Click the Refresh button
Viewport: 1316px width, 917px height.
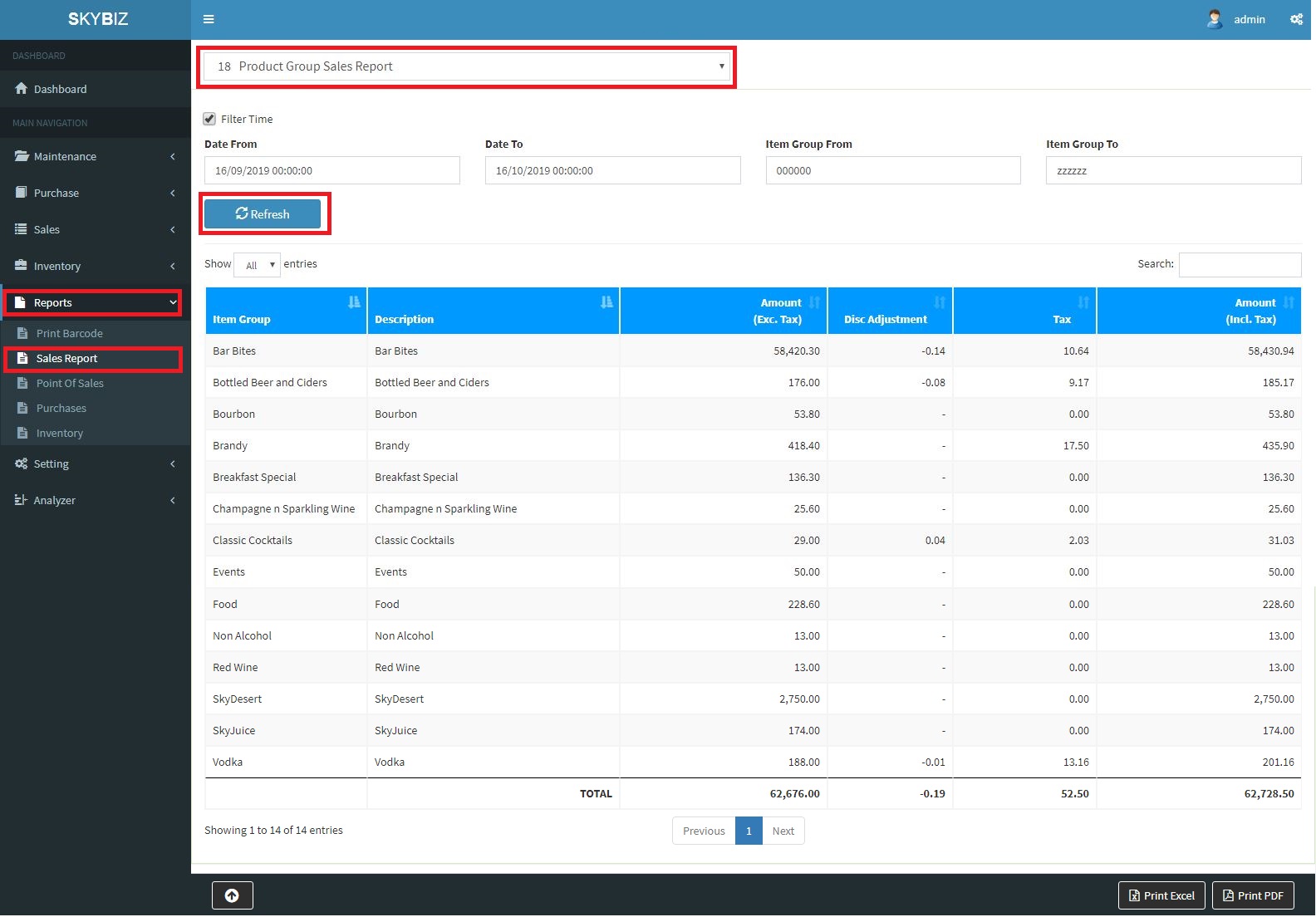(x=263, y=213)
